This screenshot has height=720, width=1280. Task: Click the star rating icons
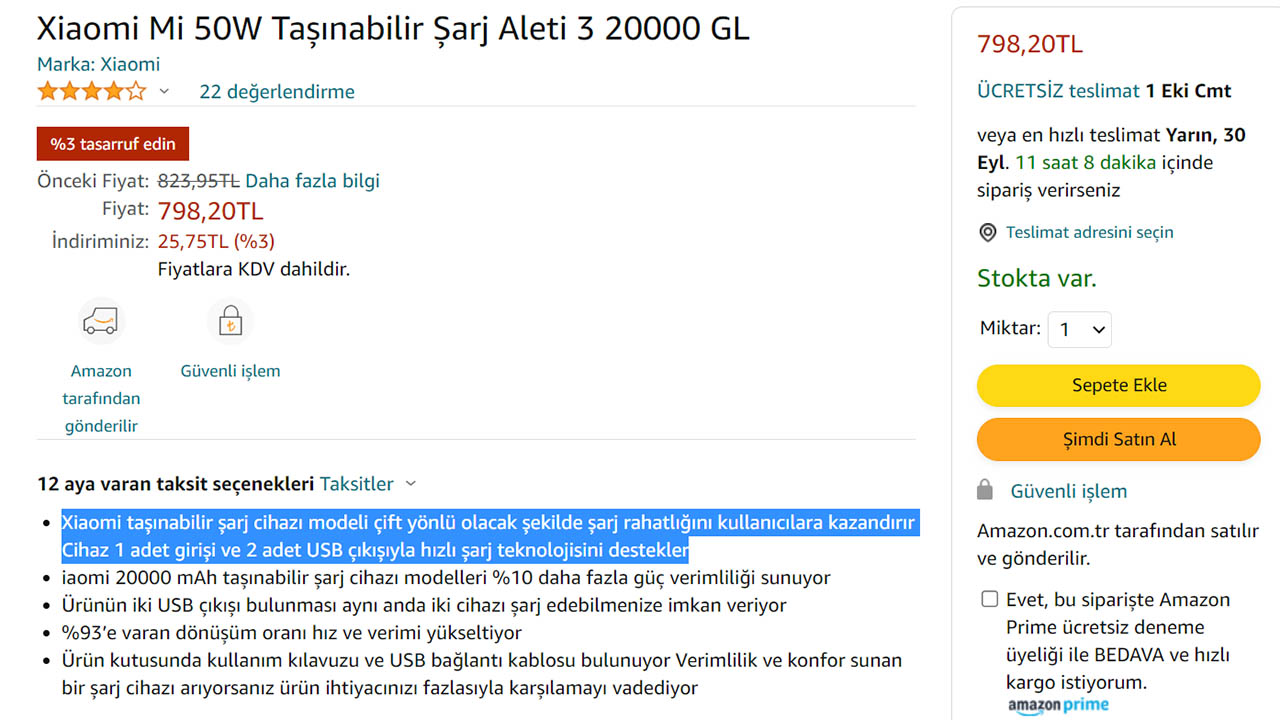(92, 92)
